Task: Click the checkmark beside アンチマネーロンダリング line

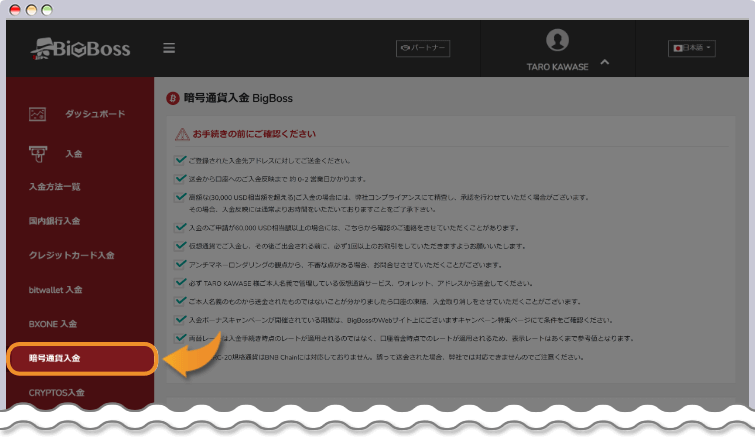Action: pos(181,264)
